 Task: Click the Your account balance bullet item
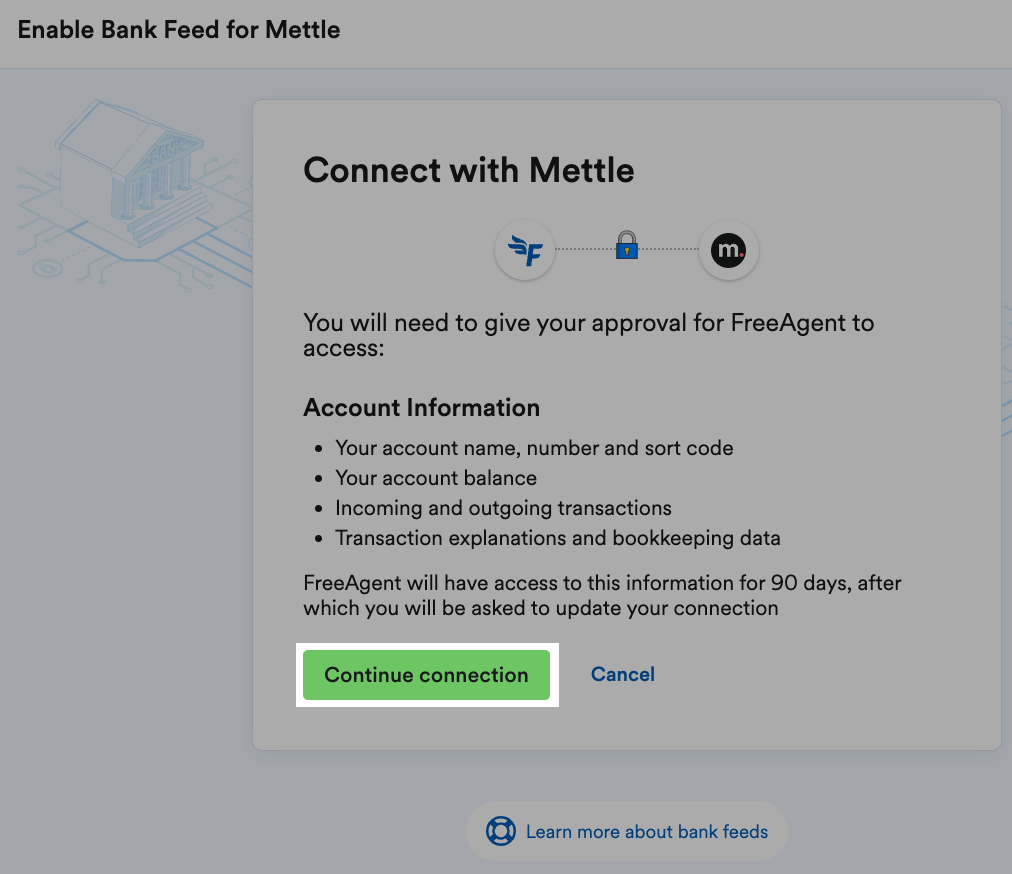click(436, 478)
